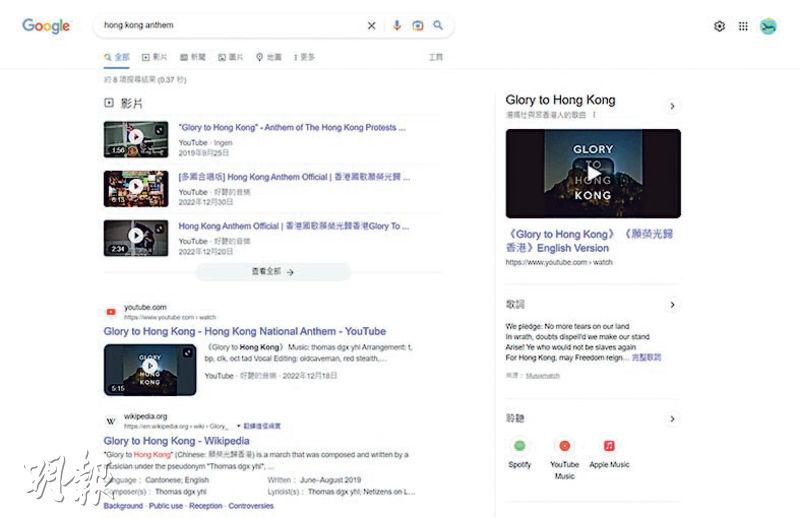Clear the search box with X icon

coord(372,26)
